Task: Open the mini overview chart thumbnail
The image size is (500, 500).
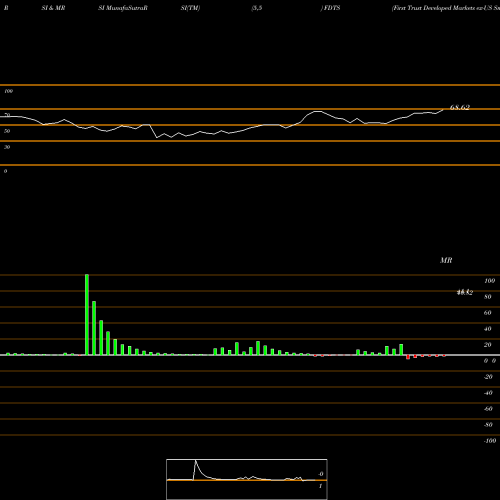Action: tap(247, 479)
